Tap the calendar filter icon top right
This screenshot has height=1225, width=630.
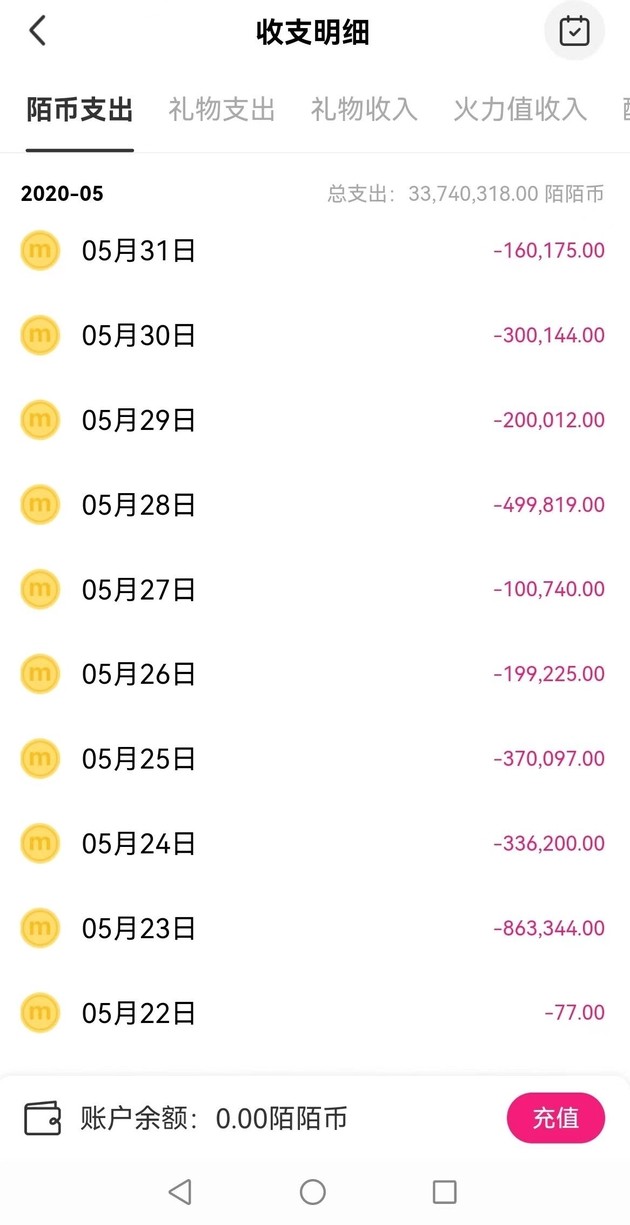[x=573, y=31]
